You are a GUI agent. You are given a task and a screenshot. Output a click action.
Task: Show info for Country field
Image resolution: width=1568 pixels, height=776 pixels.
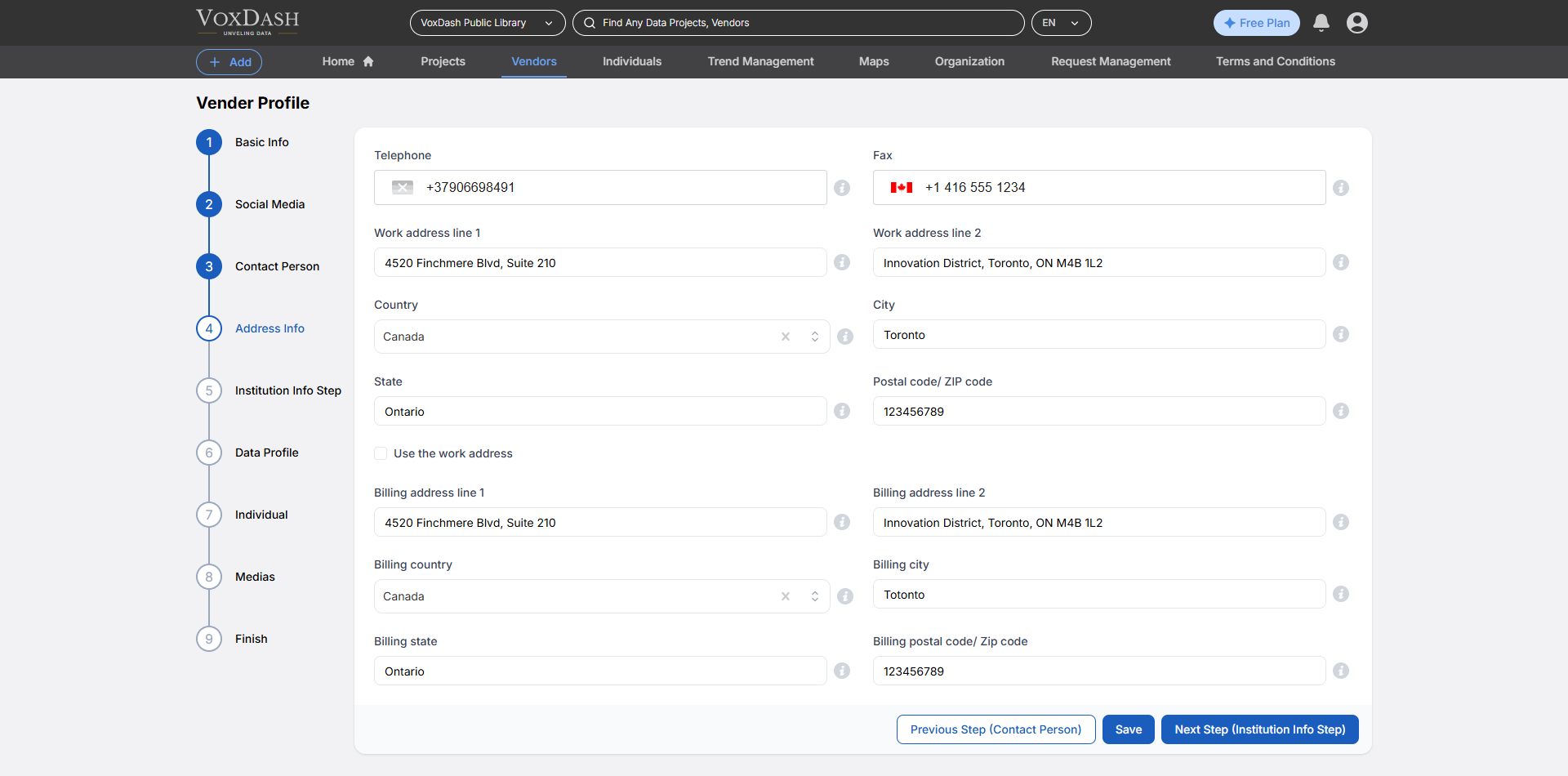click(845, 337)
